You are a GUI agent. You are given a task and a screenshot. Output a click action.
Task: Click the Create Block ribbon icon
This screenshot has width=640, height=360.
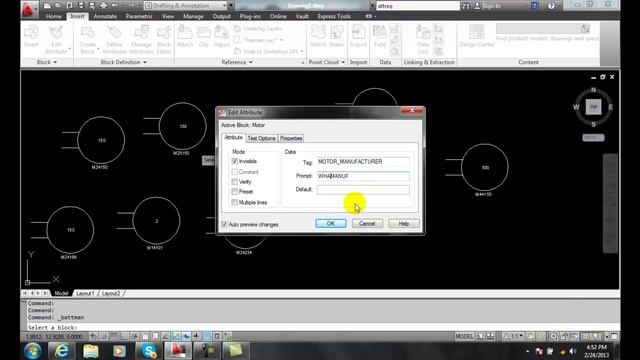tap(87, 32)
